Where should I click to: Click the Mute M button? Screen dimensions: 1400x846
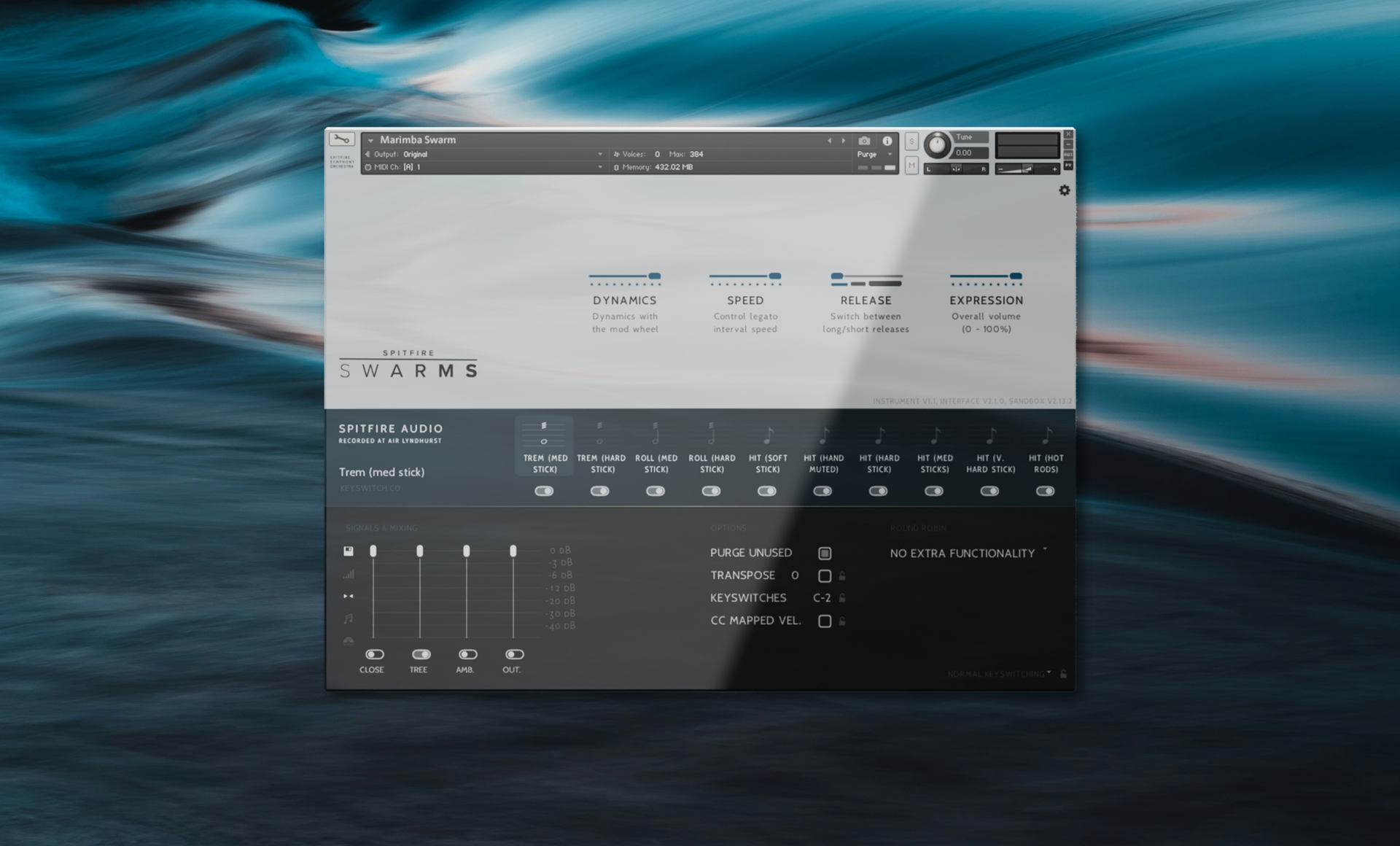pos(911,166)
